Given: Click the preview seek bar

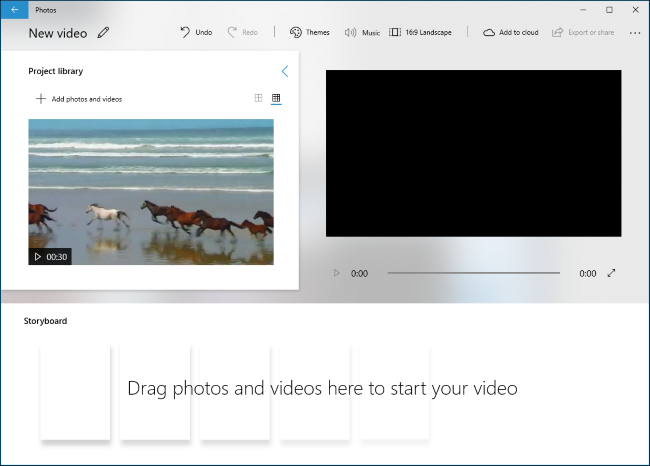Looking at the screenshot, I should [x=473, y=273].
